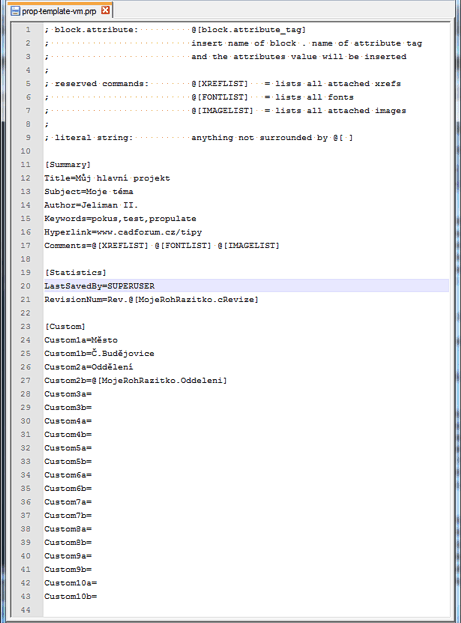
Task: Click the Custom2b MojeRohRazitko.Oddeleni line
Action: [x=136, y=381]
